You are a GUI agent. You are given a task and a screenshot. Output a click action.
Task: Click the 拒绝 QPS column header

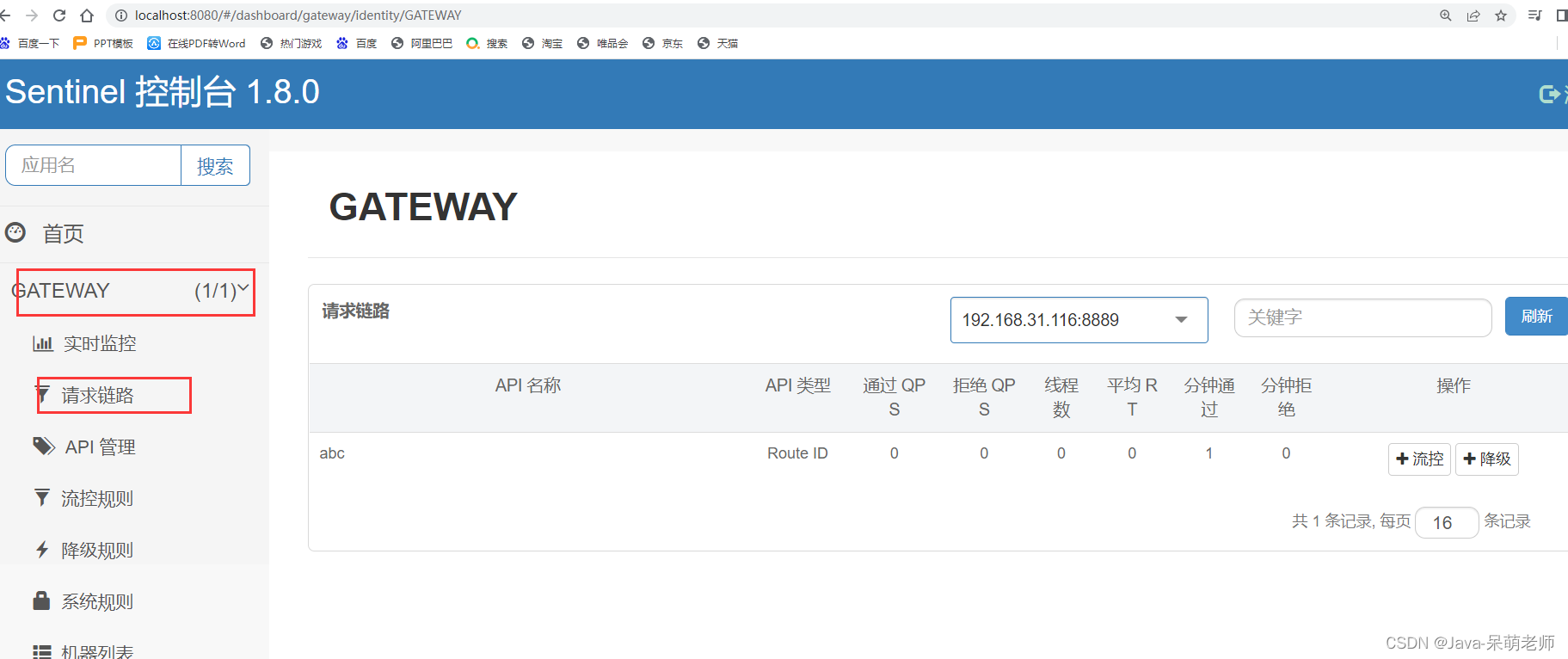click(x=984, y=397)
